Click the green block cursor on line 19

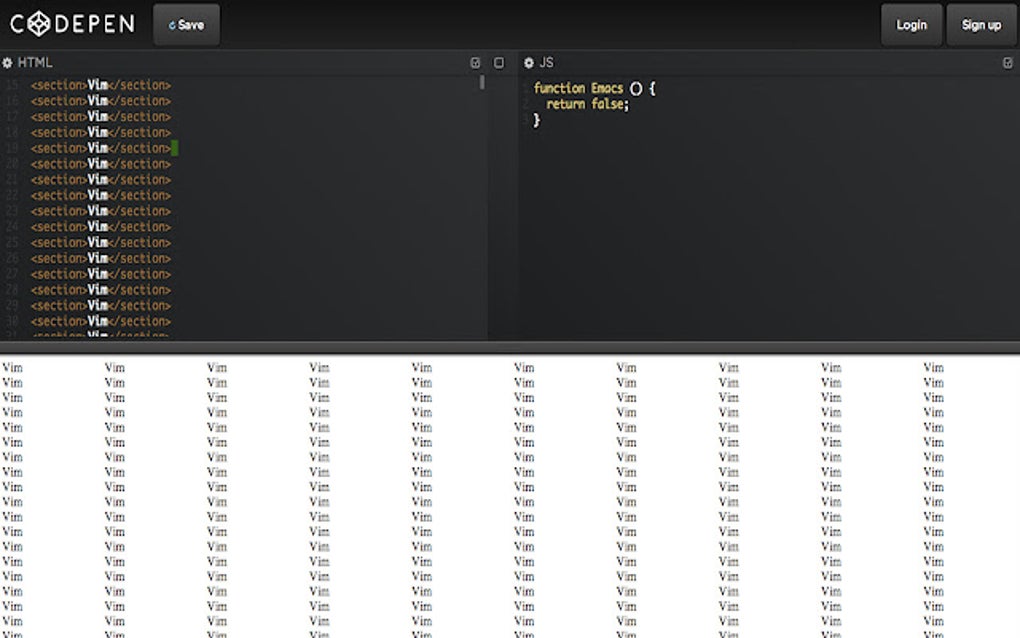174,147
